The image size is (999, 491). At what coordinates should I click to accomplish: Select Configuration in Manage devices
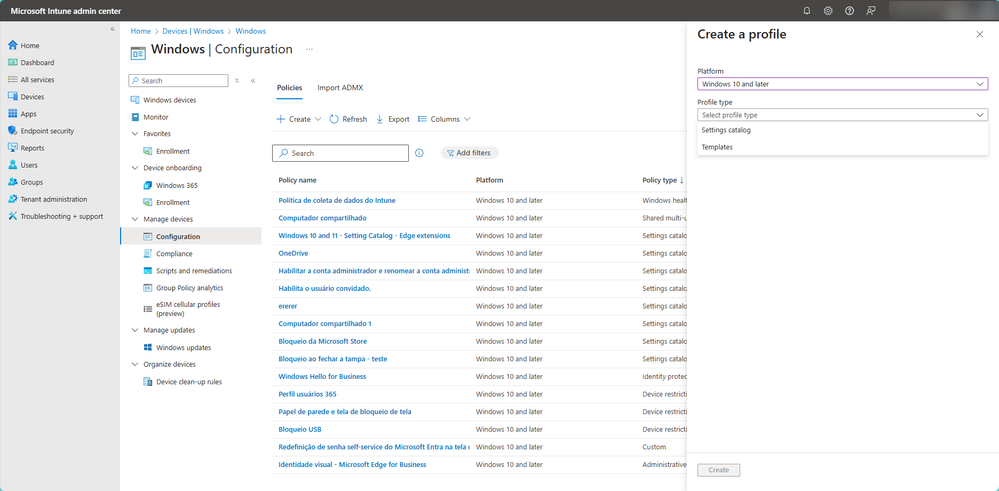pyautogui.click(x=190, y=236)
